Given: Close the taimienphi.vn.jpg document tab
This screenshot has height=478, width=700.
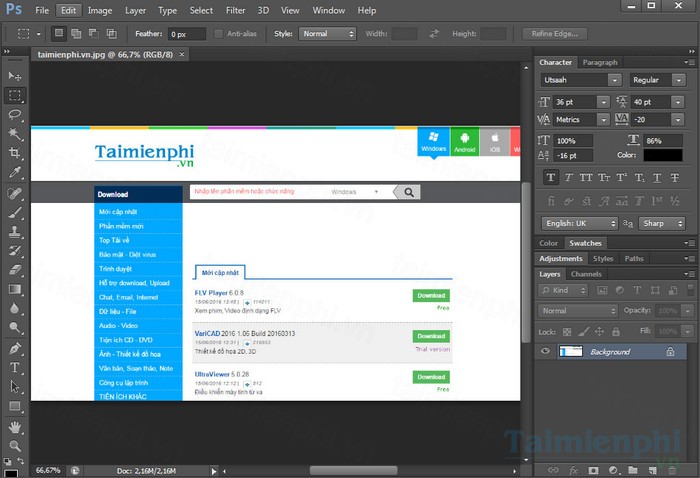Looking at the screenshot, I should coord(182,54).
